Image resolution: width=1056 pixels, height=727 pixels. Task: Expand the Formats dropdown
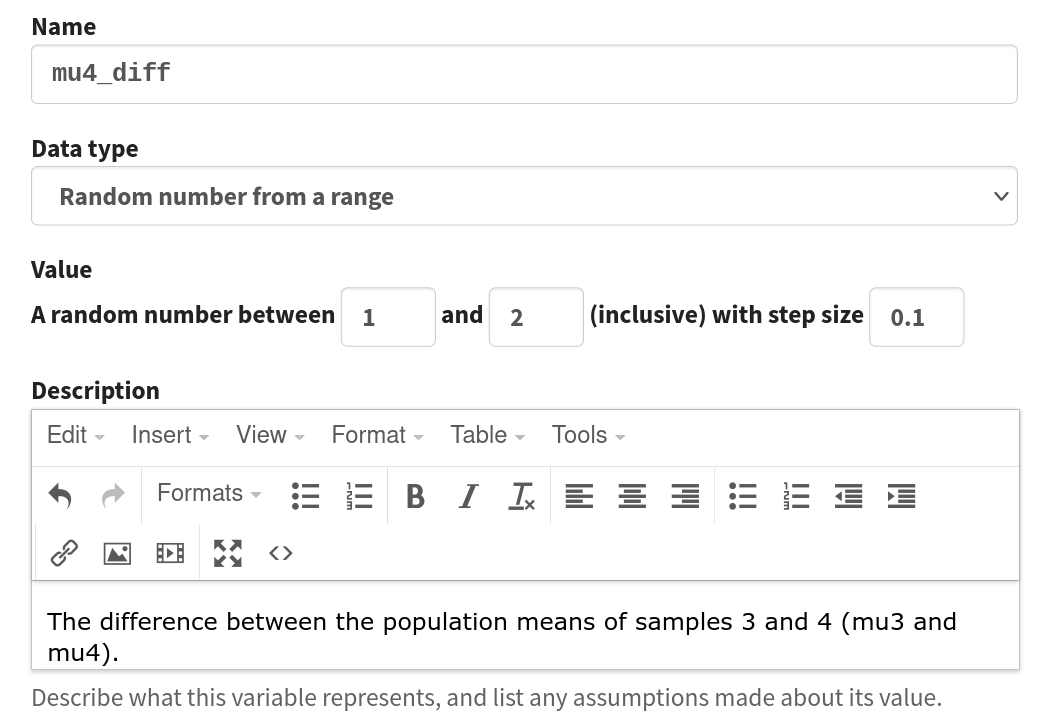[209, 494]
